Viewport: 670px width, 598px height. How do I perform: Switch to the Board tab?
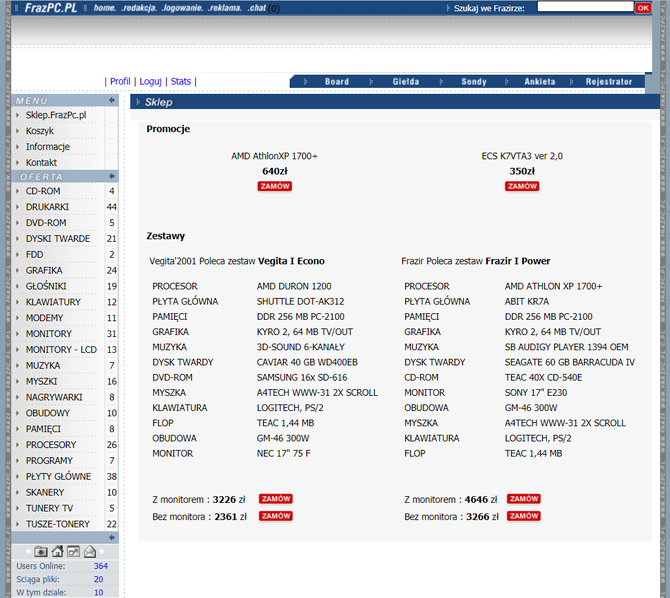point(337,82)
